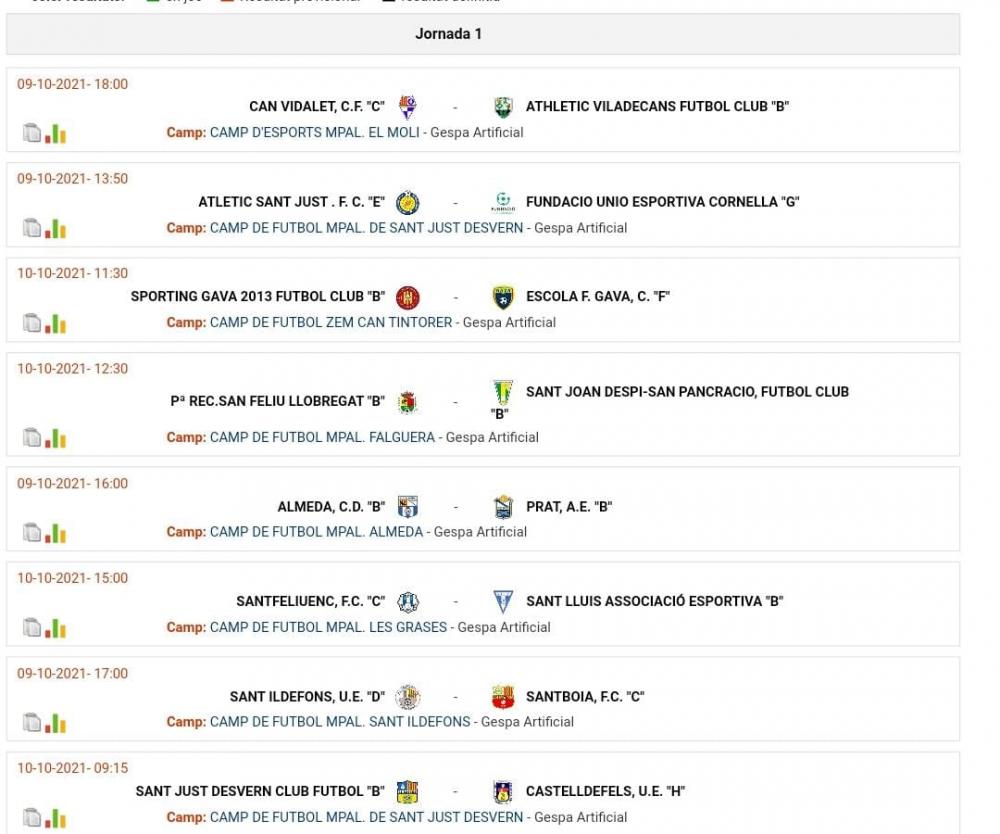Screen dimensions: 1000x834
Task: Click the Sant Just Desvern club crest
Action: [408, 791]
